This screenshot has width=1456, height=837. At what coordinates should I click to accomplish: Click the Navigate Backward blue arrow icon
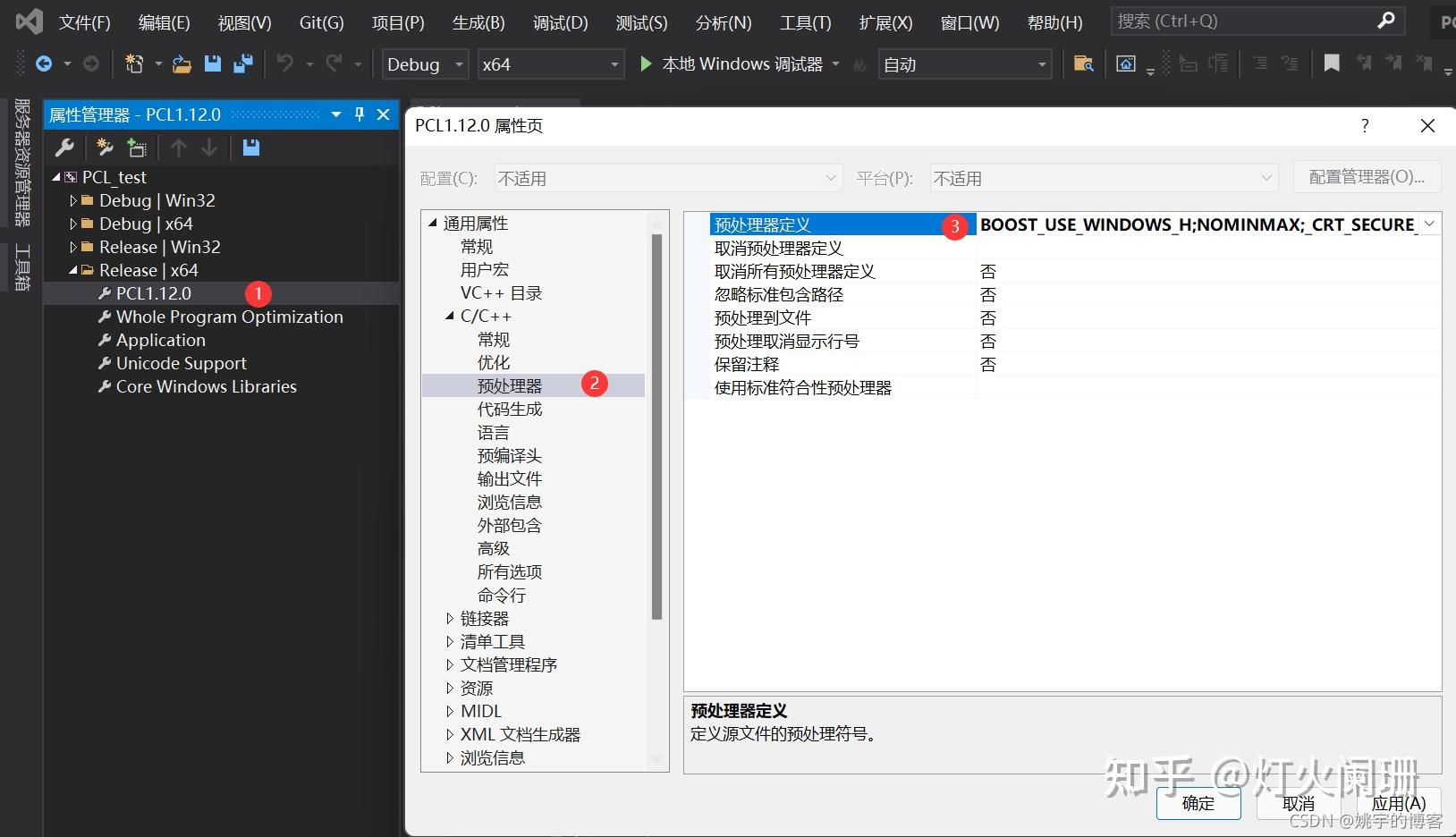point(44,63)
